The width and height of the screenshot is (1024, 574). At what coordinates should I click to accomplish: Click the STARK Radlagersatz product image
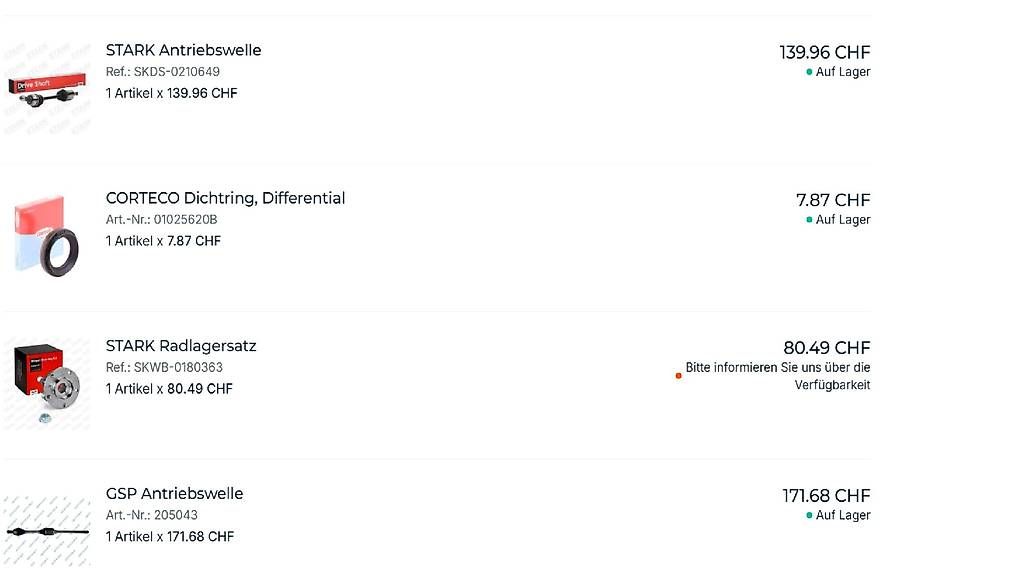pyautogui.click(x=46, y=384)
